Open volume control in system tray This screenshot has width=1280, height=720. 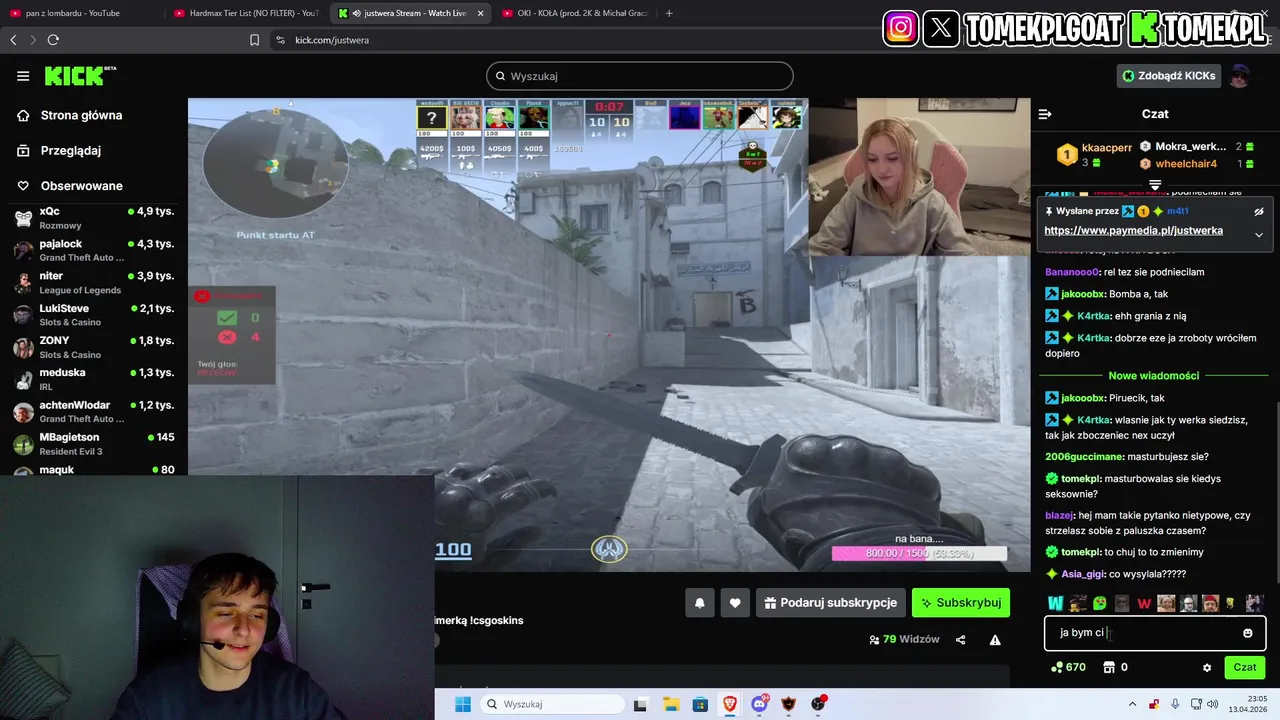1213,704
